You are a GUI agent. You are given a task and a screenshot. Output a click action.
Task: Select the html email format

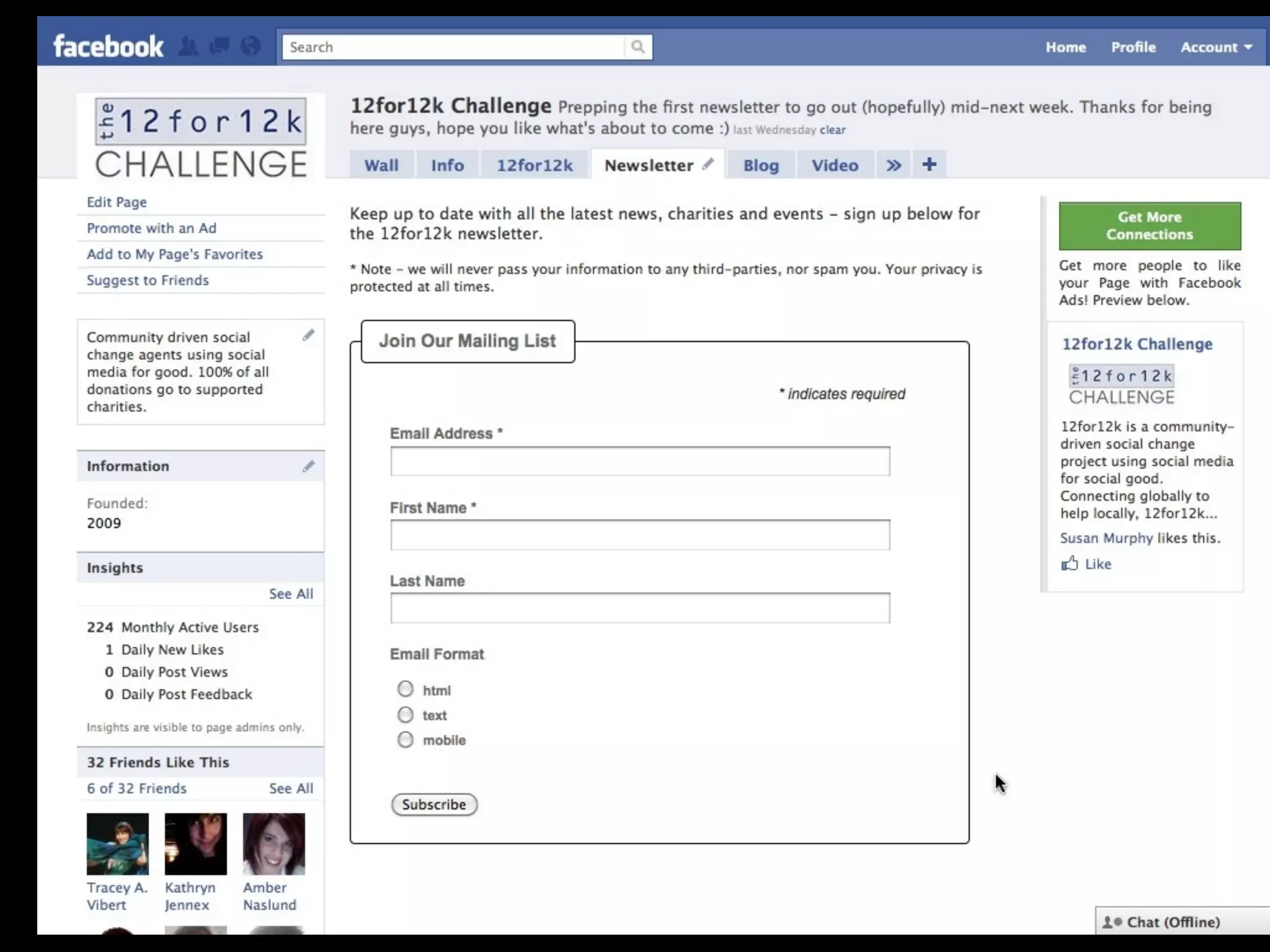coord(406,689)
